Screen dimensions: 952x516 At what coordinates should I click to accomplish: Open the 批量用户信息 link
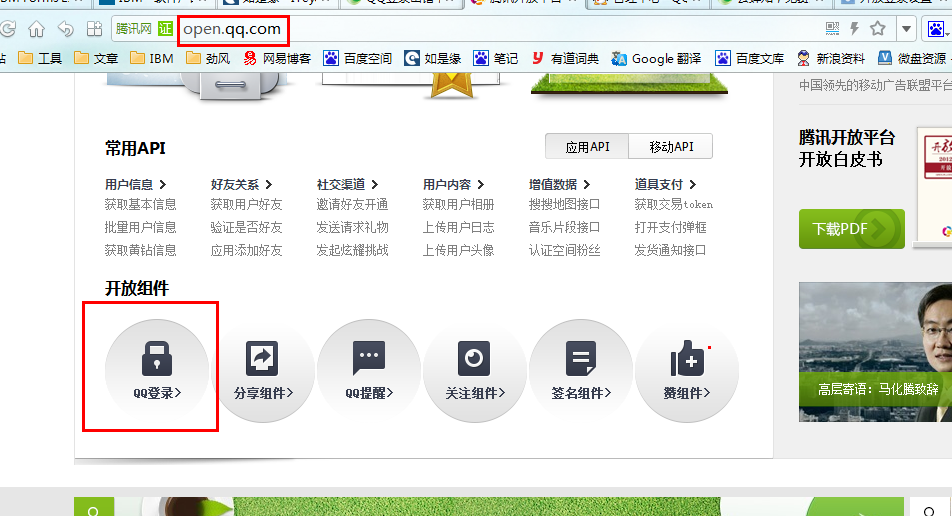coord(140,227)
